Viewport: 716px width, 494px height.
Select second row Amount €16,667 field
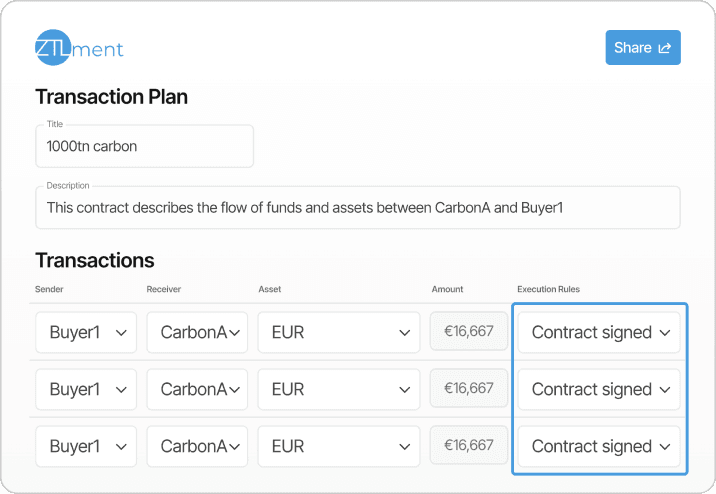pos(468,388)
